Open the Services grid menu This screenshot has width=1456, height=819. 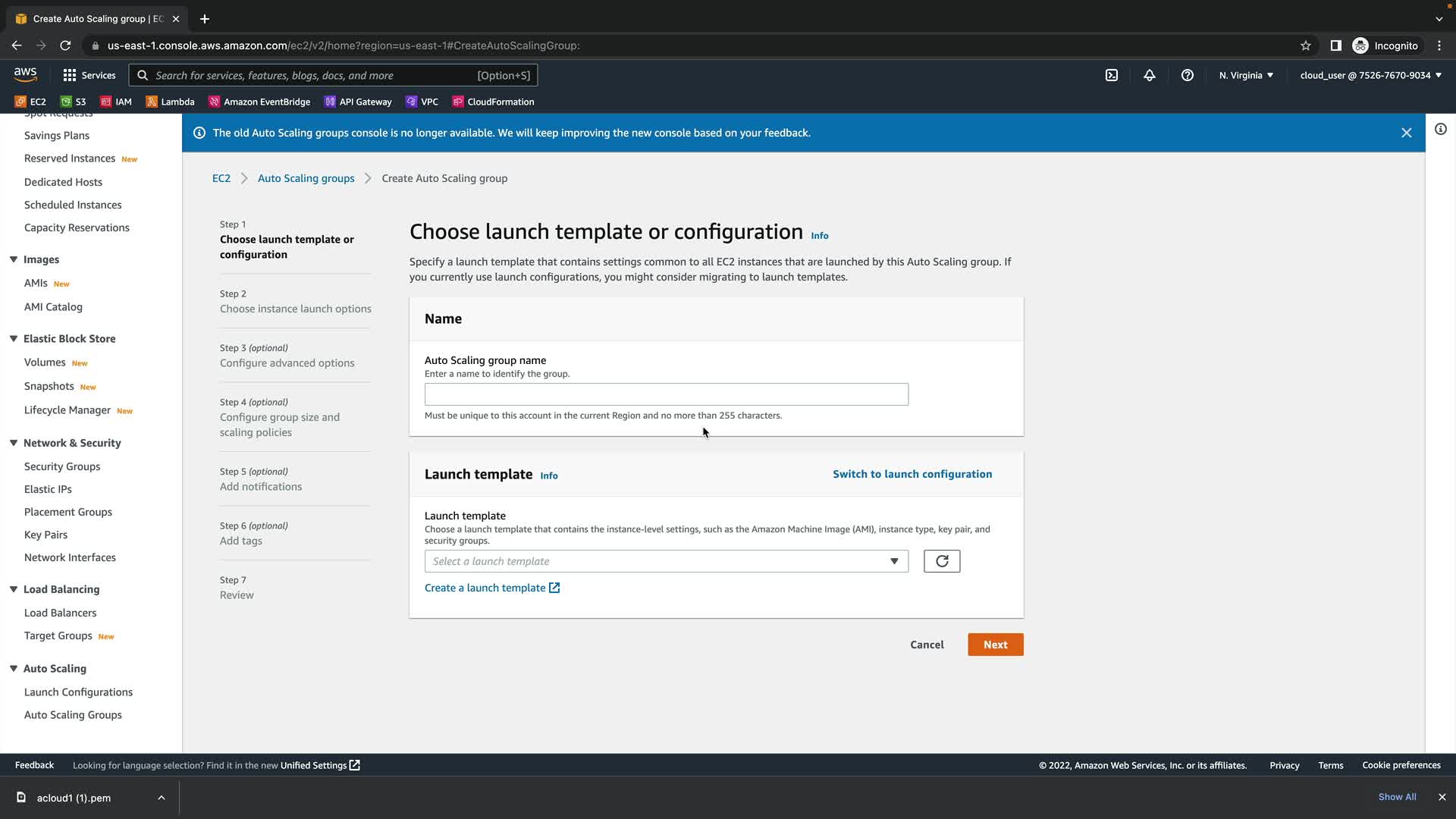[89, 75]
